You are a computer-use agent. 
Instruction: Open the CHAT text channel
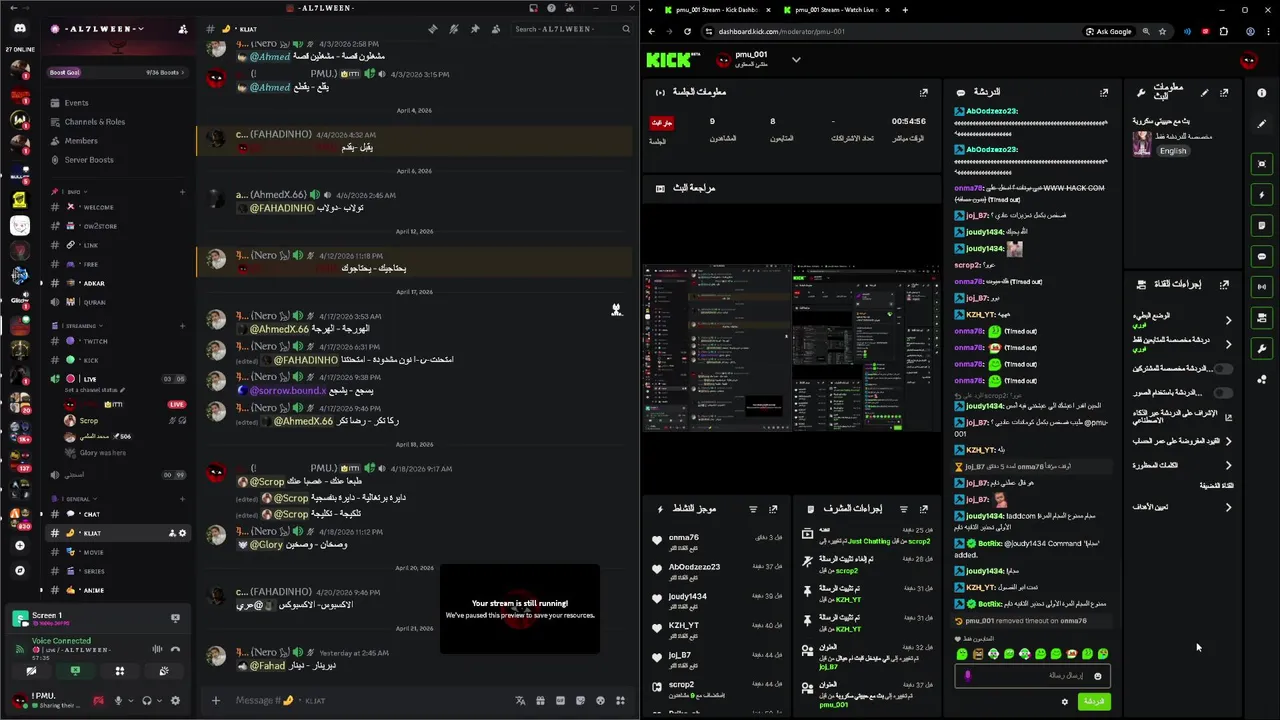(118, 514)
